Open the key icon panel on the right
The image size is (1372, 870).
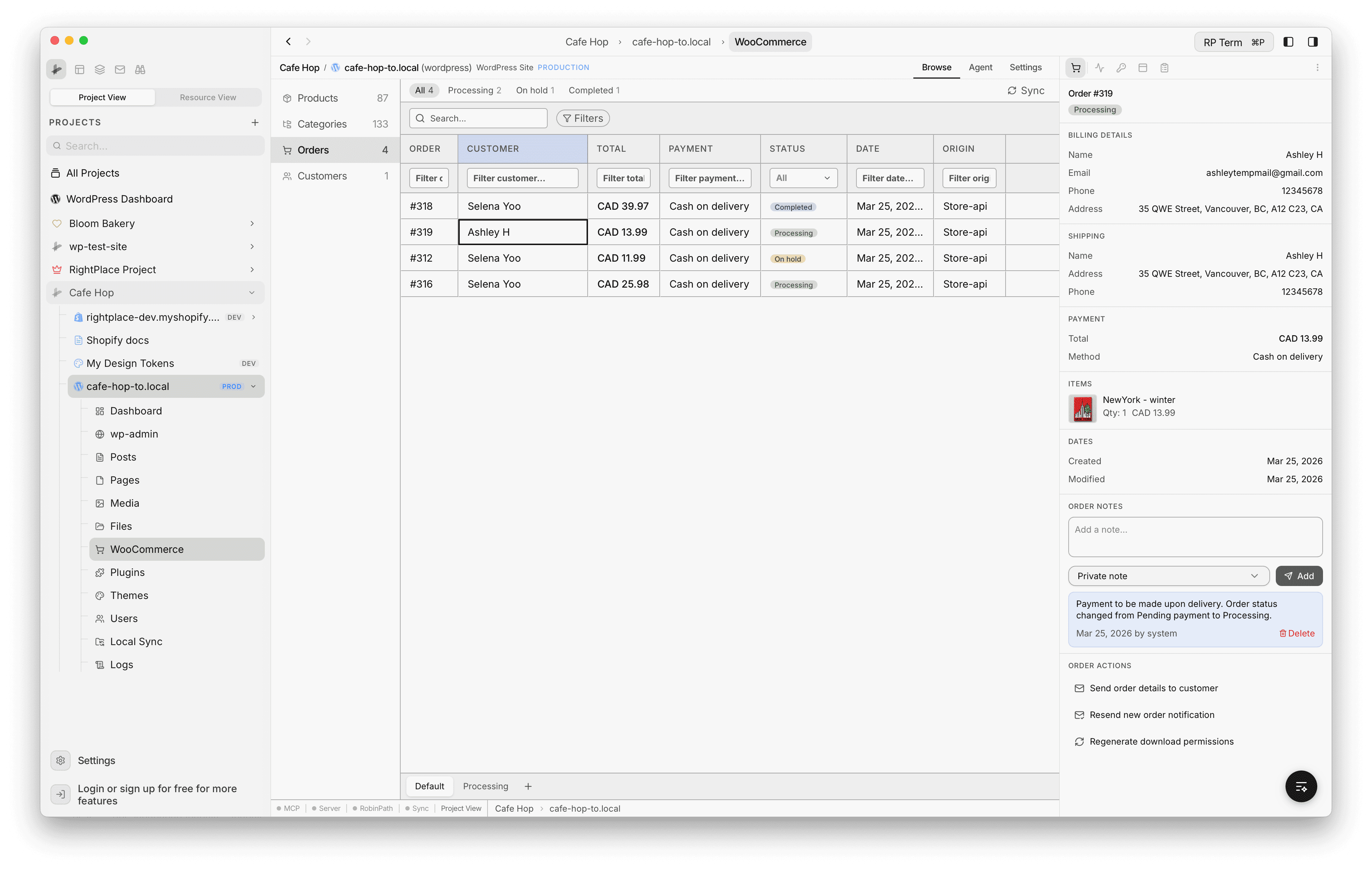1121,67
